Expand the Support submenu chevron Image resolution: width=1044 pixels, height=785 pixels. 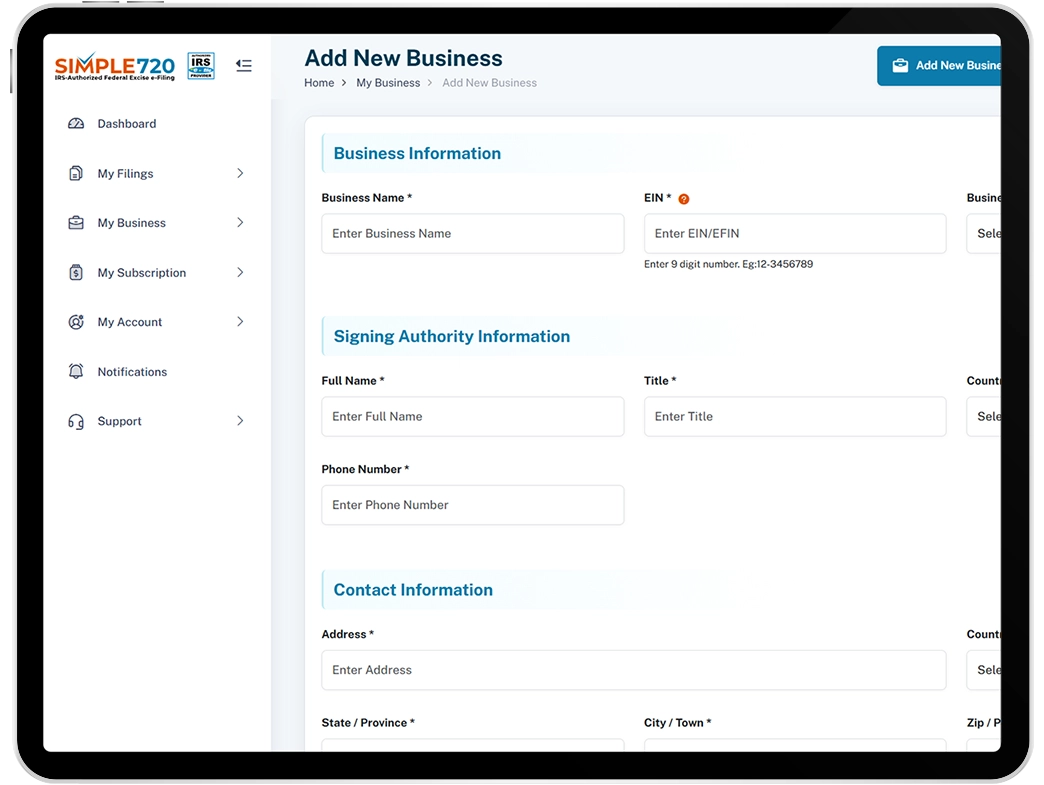[x=240, y=421]
